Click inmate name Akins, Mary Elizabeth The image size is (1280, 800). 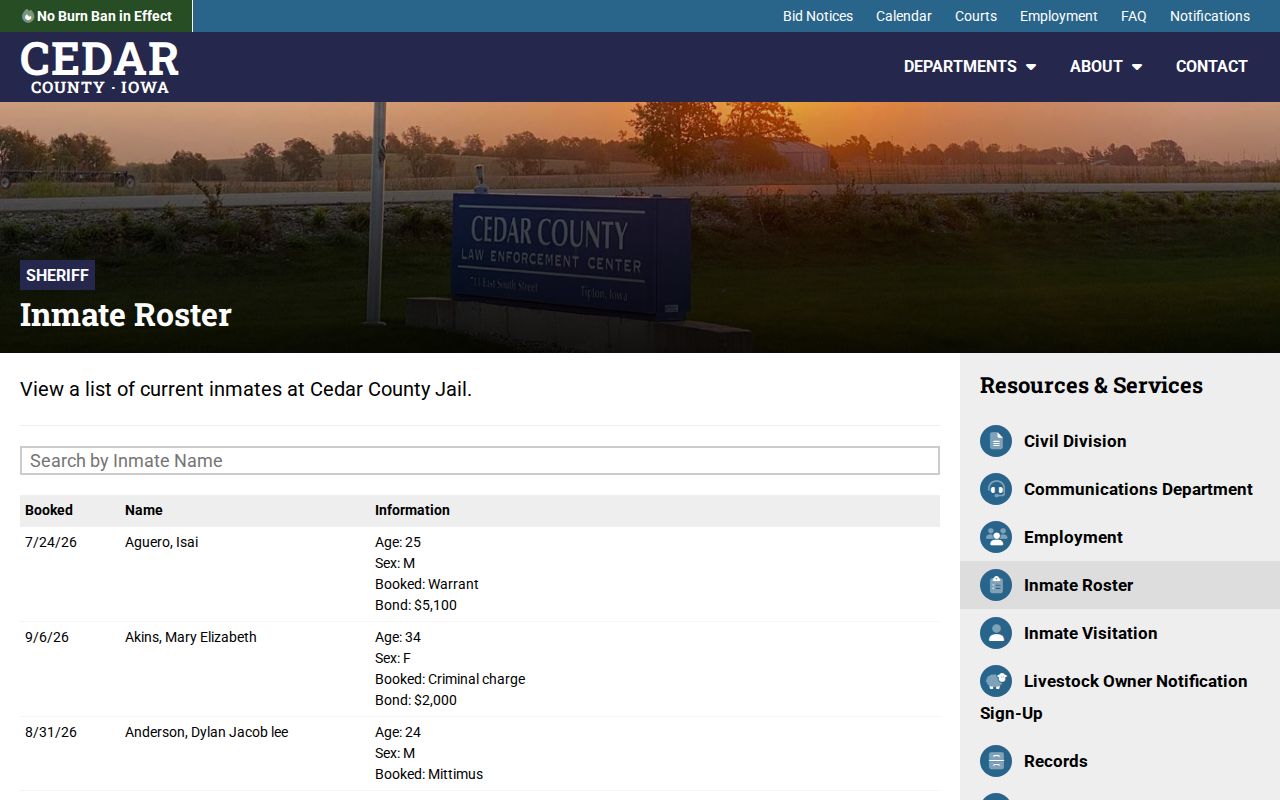pyautogui.click(x=191, y=637)
